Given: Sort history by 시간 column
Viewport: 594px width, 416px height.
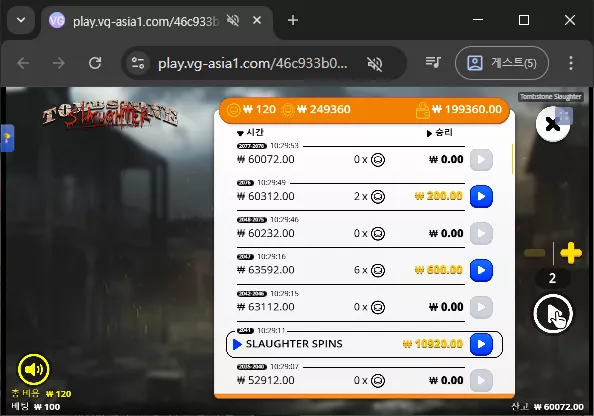Looking at the screenshot, I should (x=250, y=132).
